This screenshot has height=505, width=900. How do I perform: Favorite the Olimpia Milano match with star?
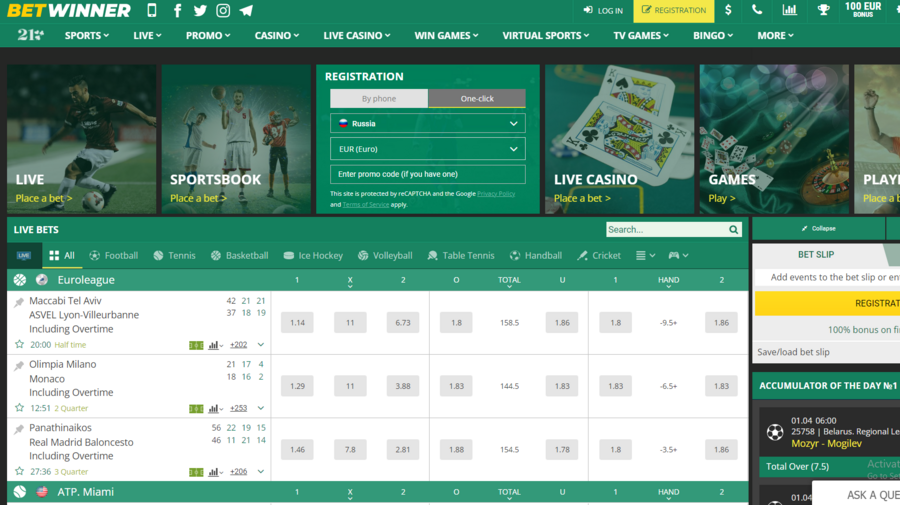point(19,408)
